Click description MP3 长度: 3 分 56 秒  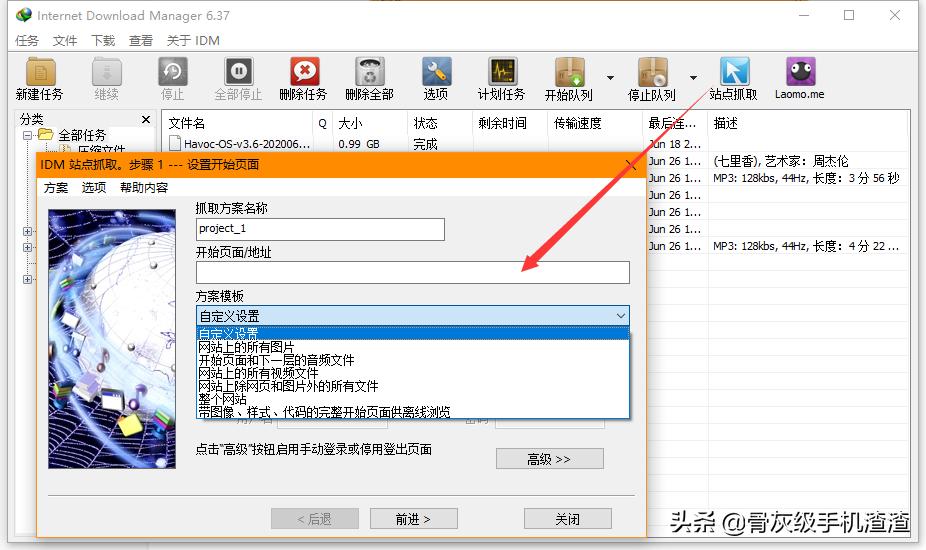tap(806, 178)
